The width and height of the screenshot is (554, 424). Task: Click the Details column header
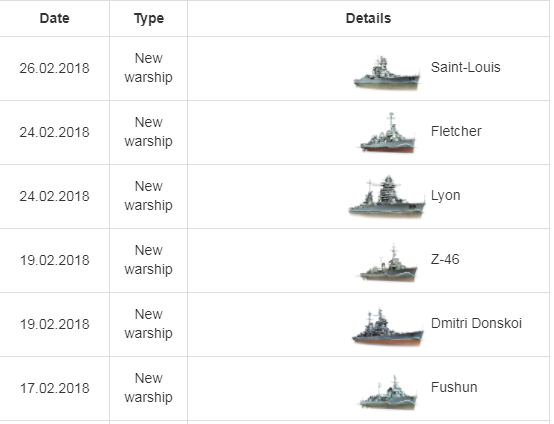coord(368,18)
